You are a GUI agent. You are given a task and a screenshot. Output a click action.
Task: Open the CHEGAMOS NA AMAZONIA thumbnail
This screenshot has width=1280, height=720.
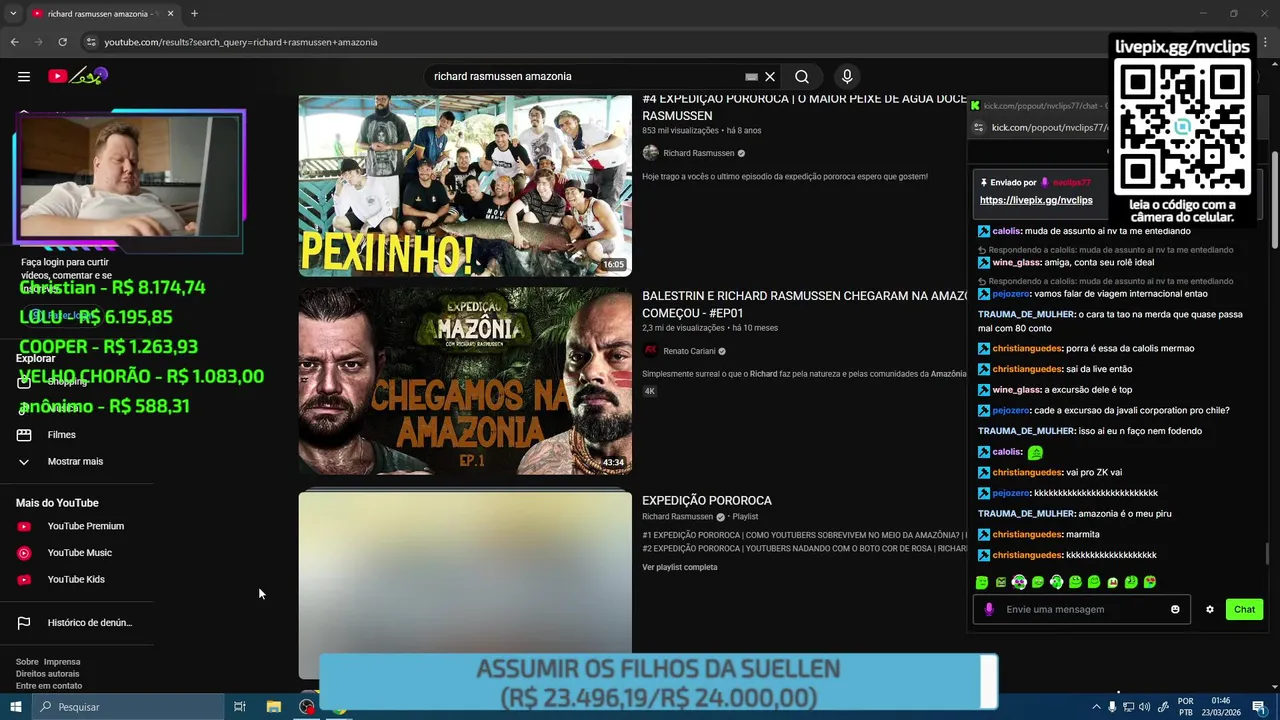pyautogui.click(x=465, y=381)
